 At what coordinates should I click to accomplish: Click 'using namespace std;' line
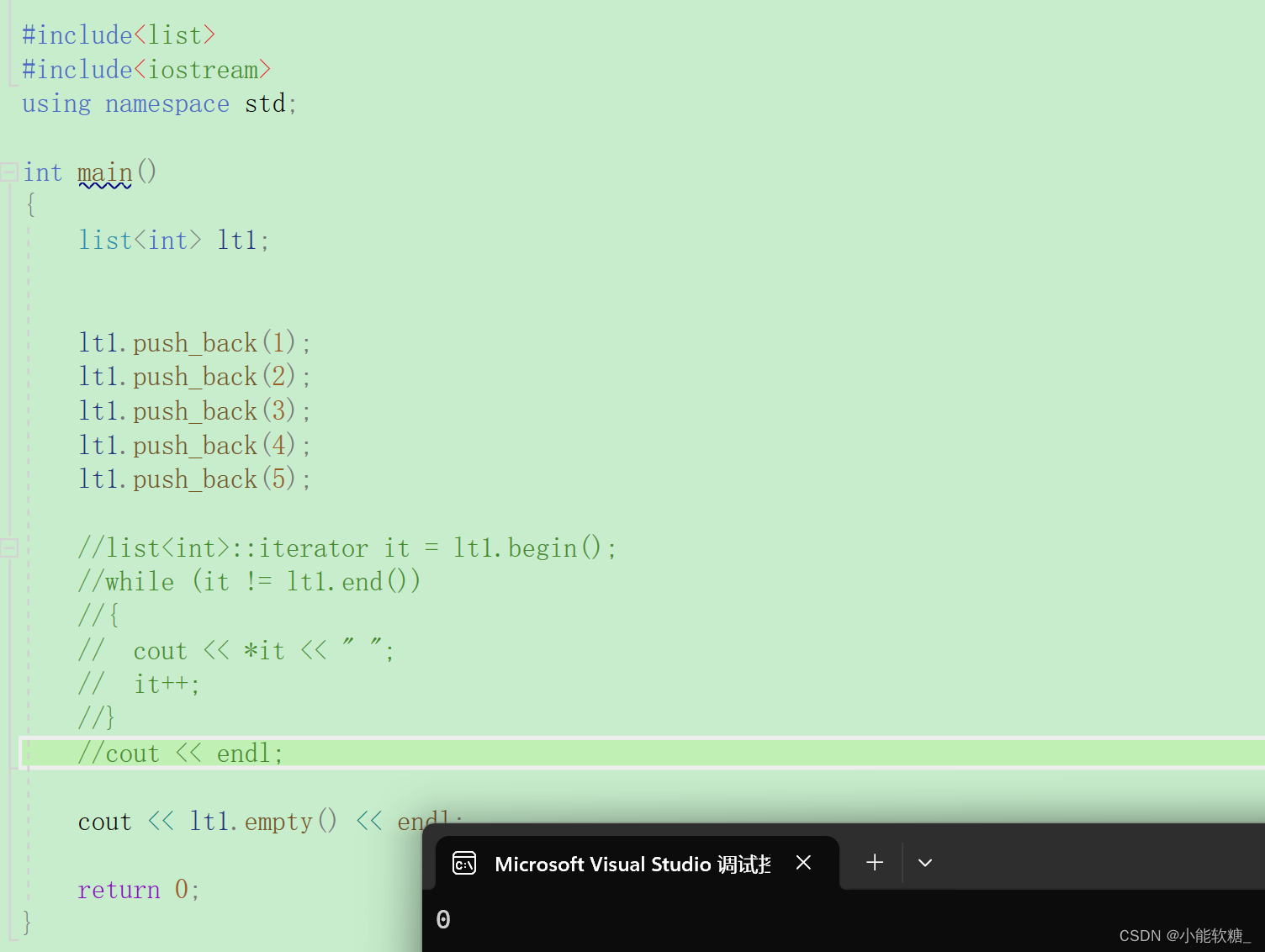(159, 104)
